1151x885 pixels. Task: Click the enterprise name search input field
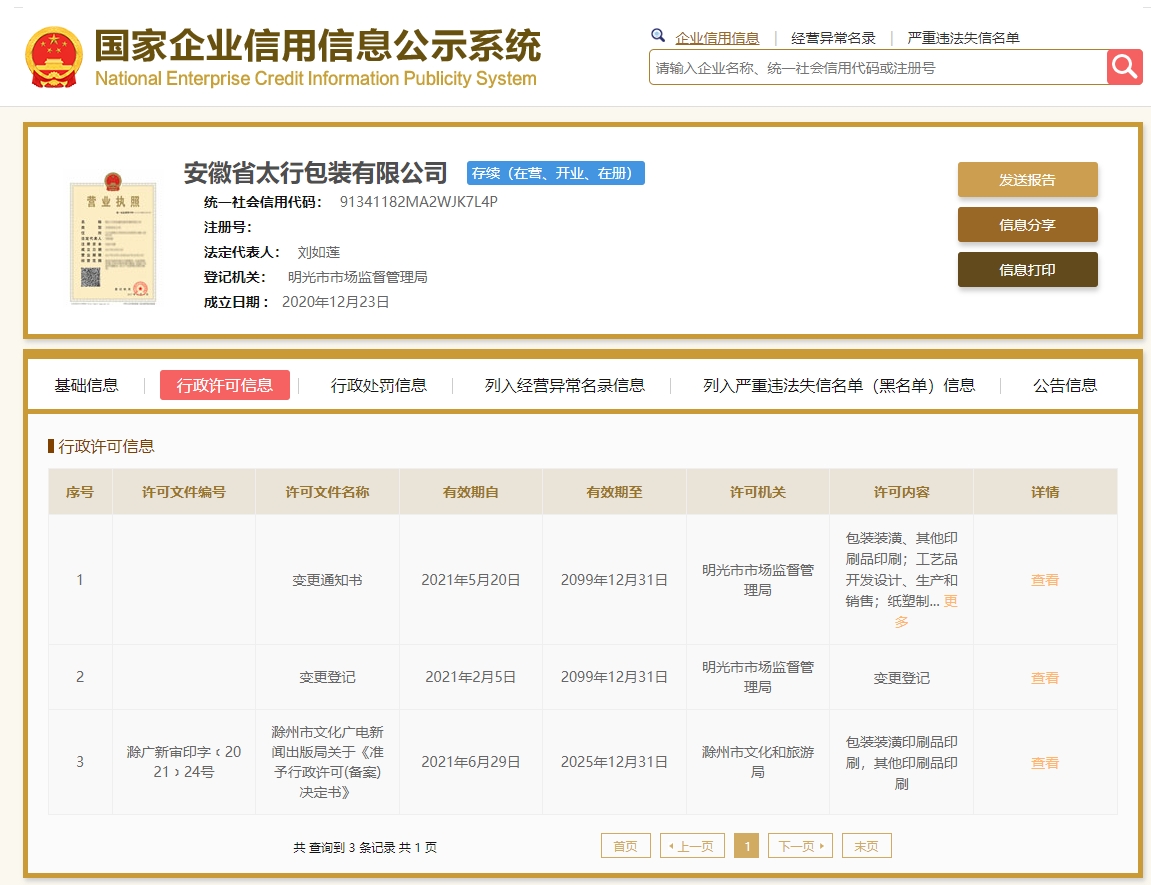click(877, 68)
